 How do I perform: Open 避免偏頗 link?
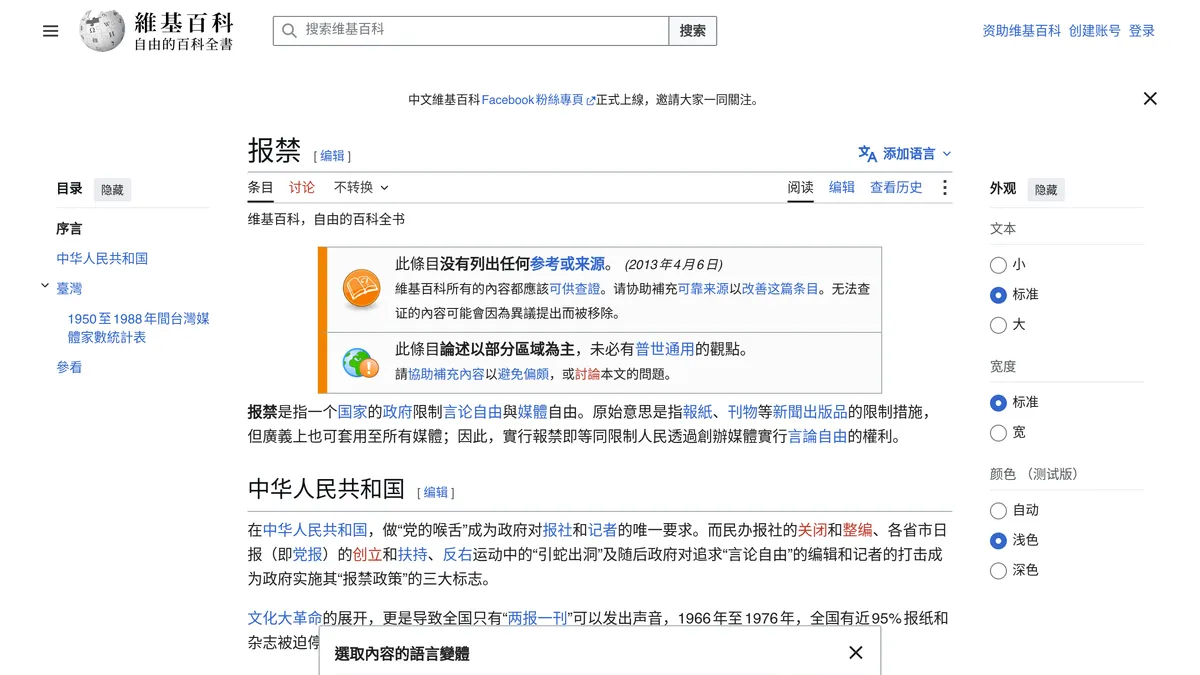click(524, 374)
